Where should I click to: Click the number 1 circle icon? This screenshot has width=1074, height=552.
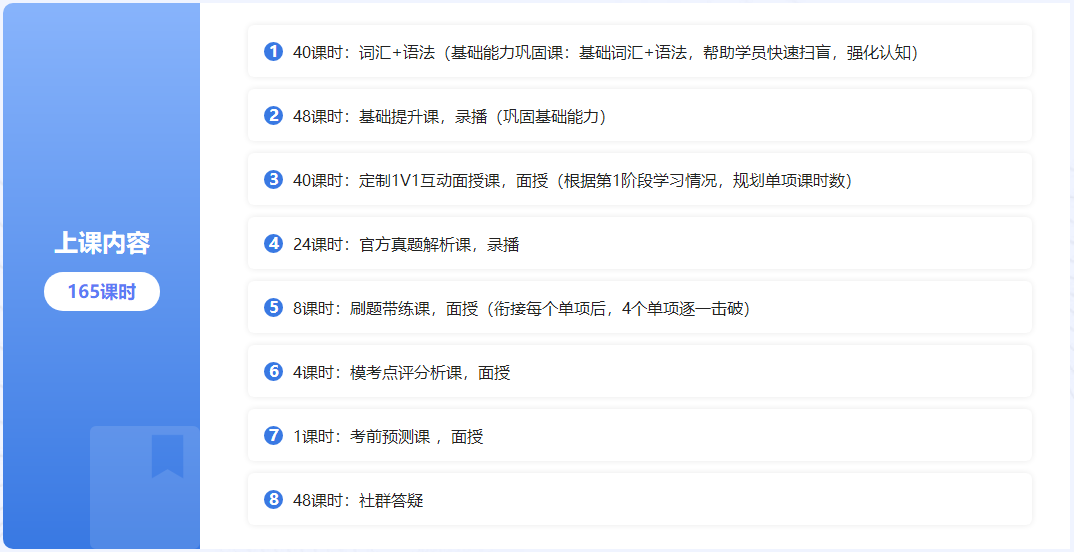click(x=273, y=52)
